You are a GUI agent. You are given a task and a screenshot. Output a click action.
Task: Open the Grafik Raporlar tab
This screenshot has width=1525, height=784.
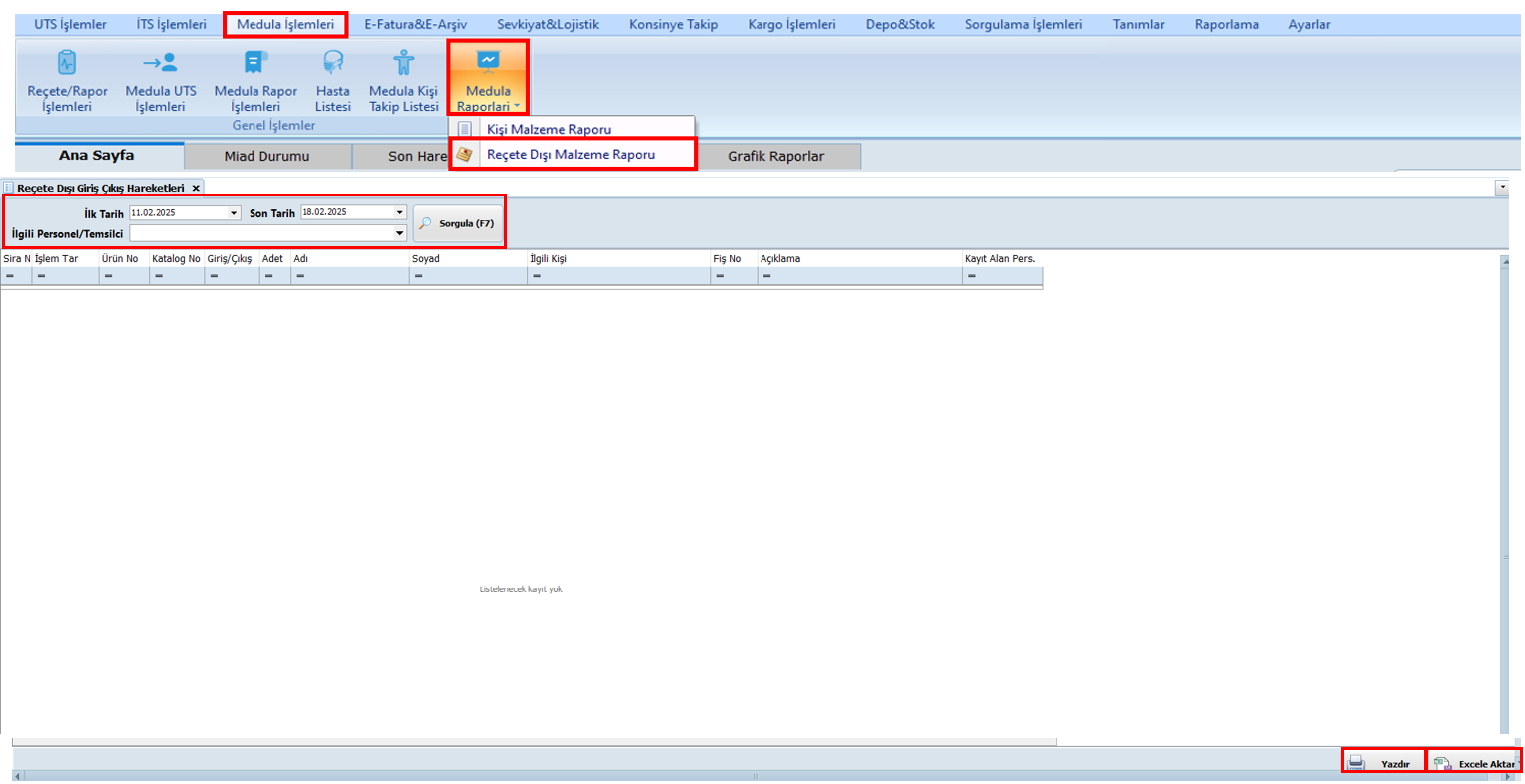point(775,156)
